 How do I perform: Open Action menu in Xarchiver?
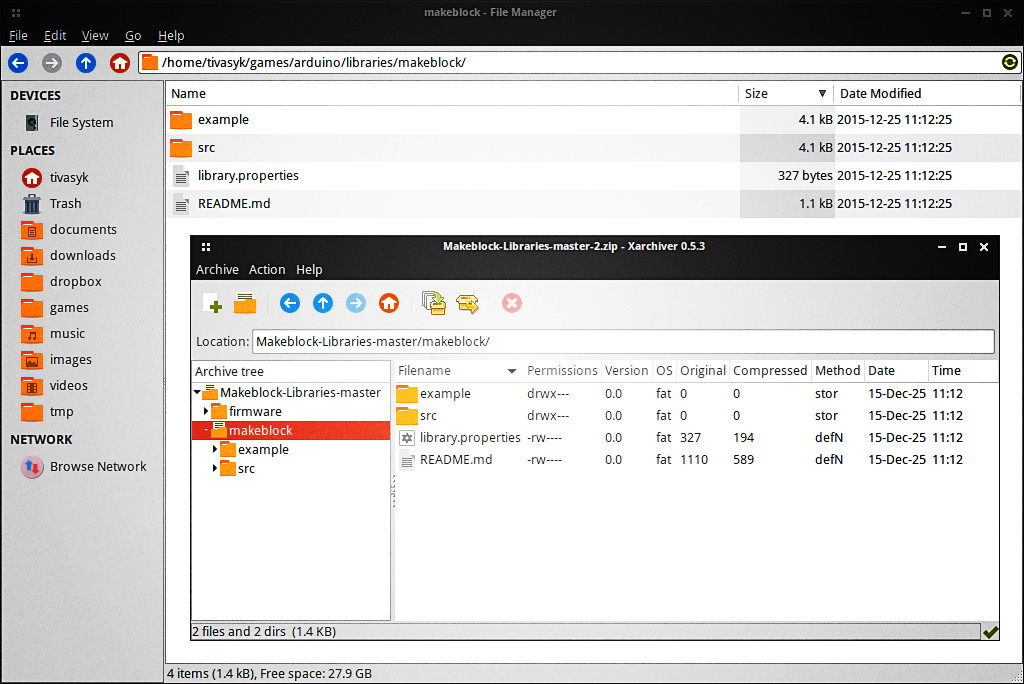pyautogui.click(x=267, y=269)
